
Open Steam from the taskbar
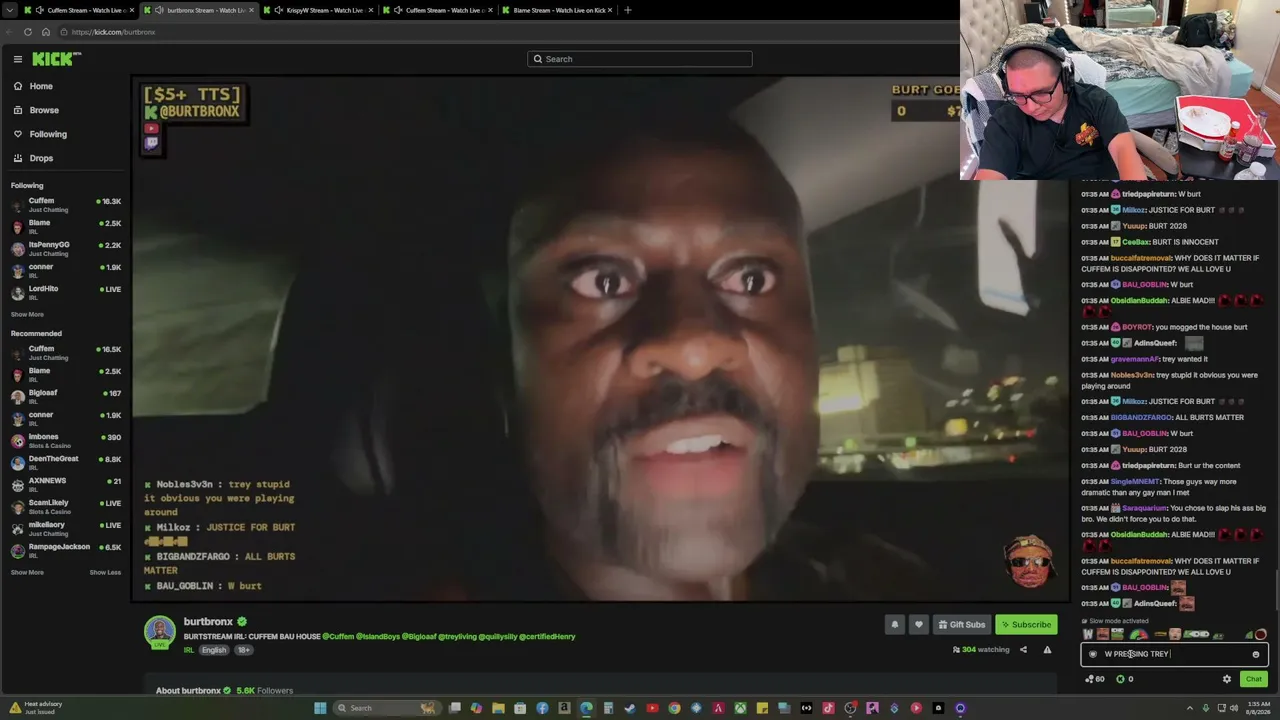click(x=630, y=708)
